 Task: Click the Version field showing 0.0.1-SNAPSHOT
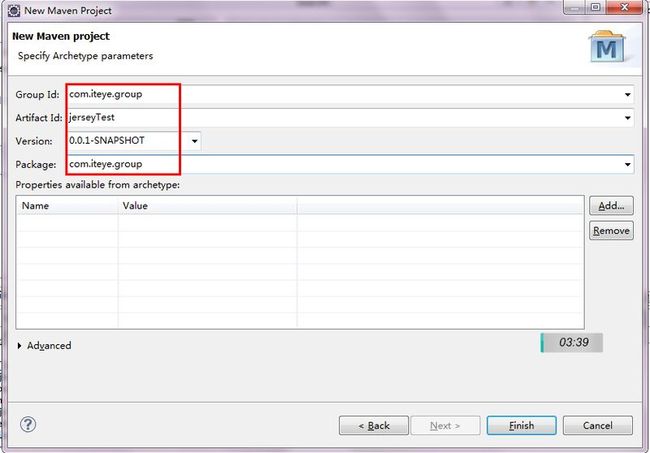(x=133, y=141)
